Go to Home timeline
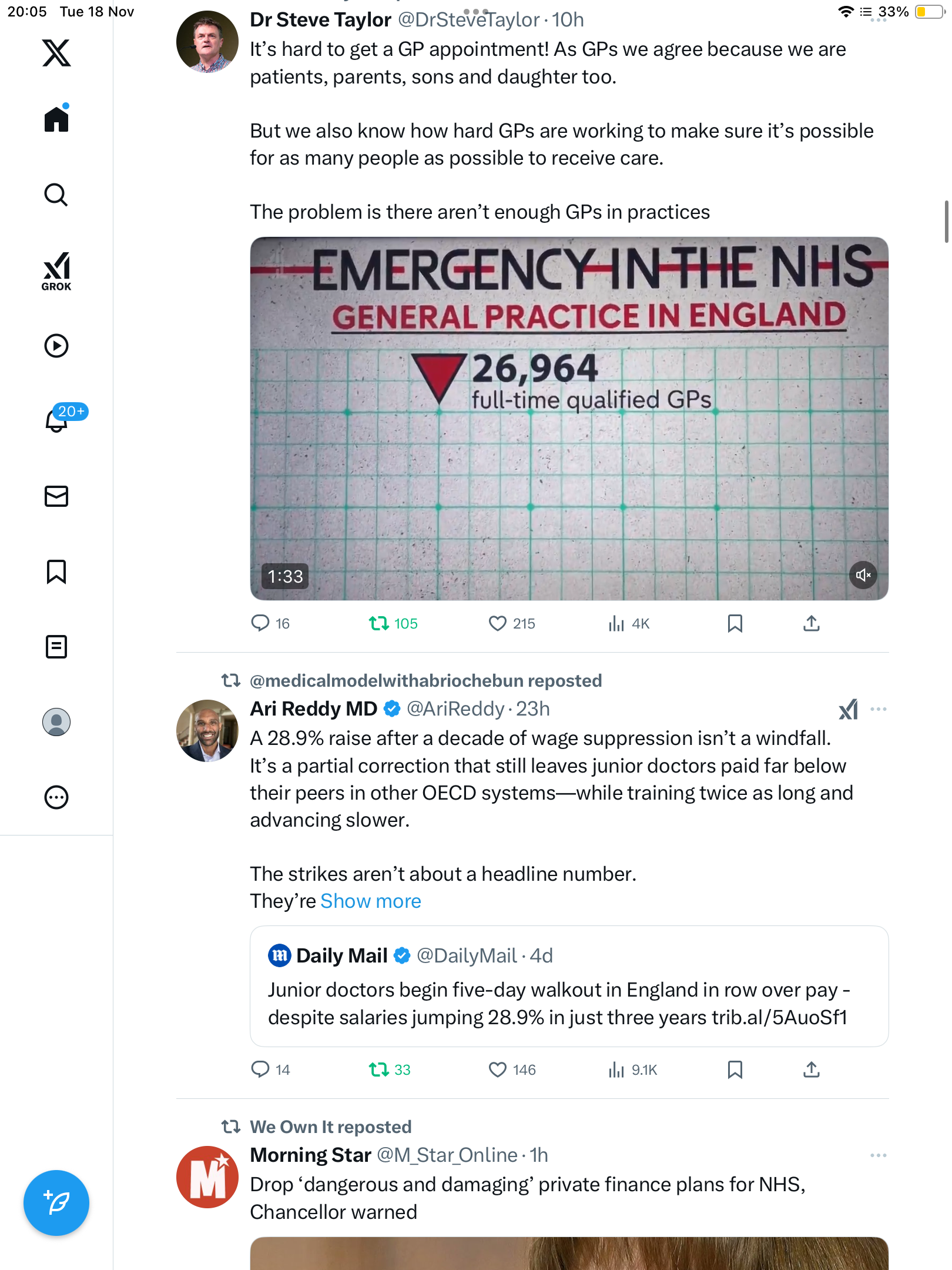Viewport: 952px width, 1270px height. point(56,119)
